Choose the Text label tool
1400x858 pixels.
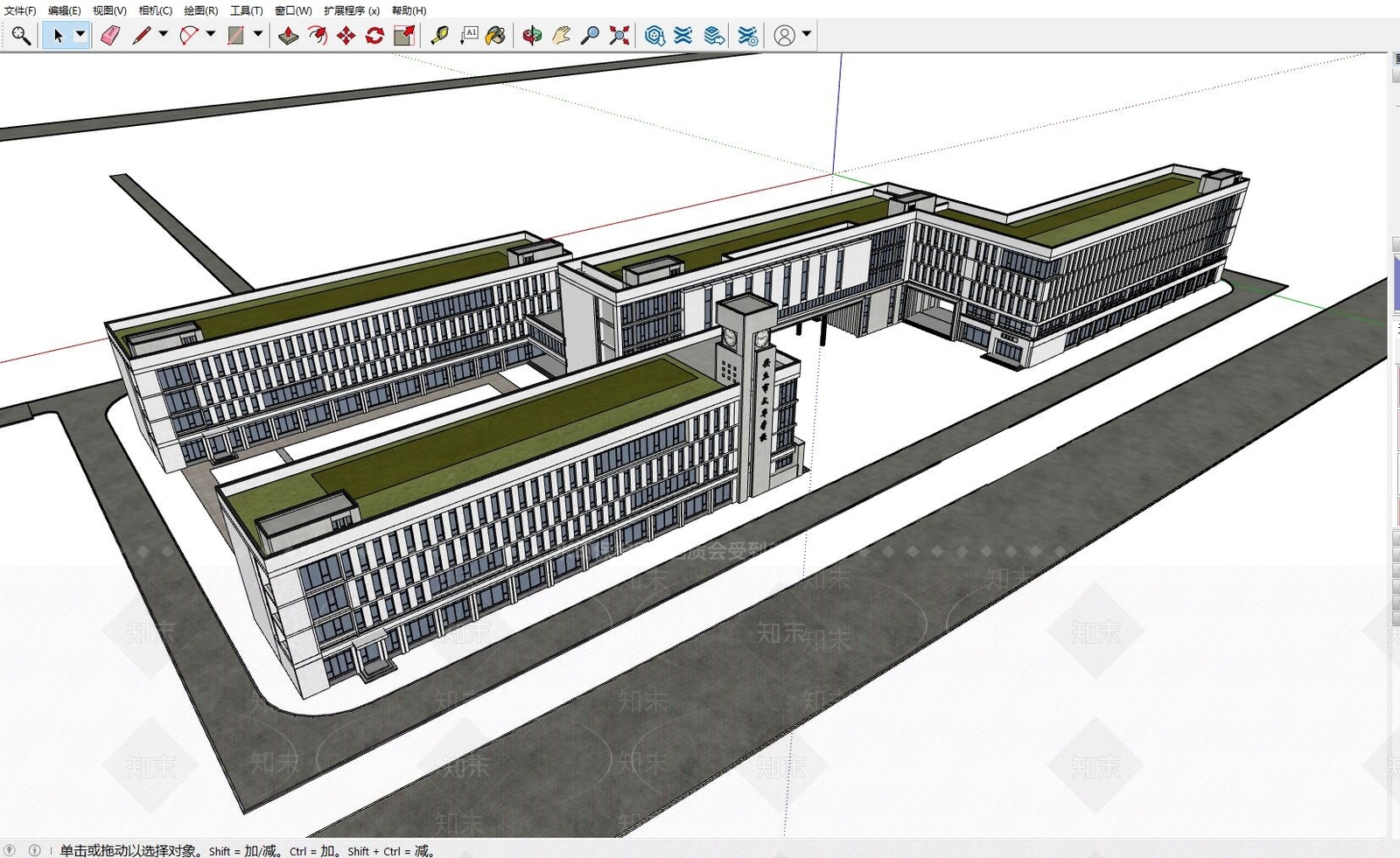469,36
